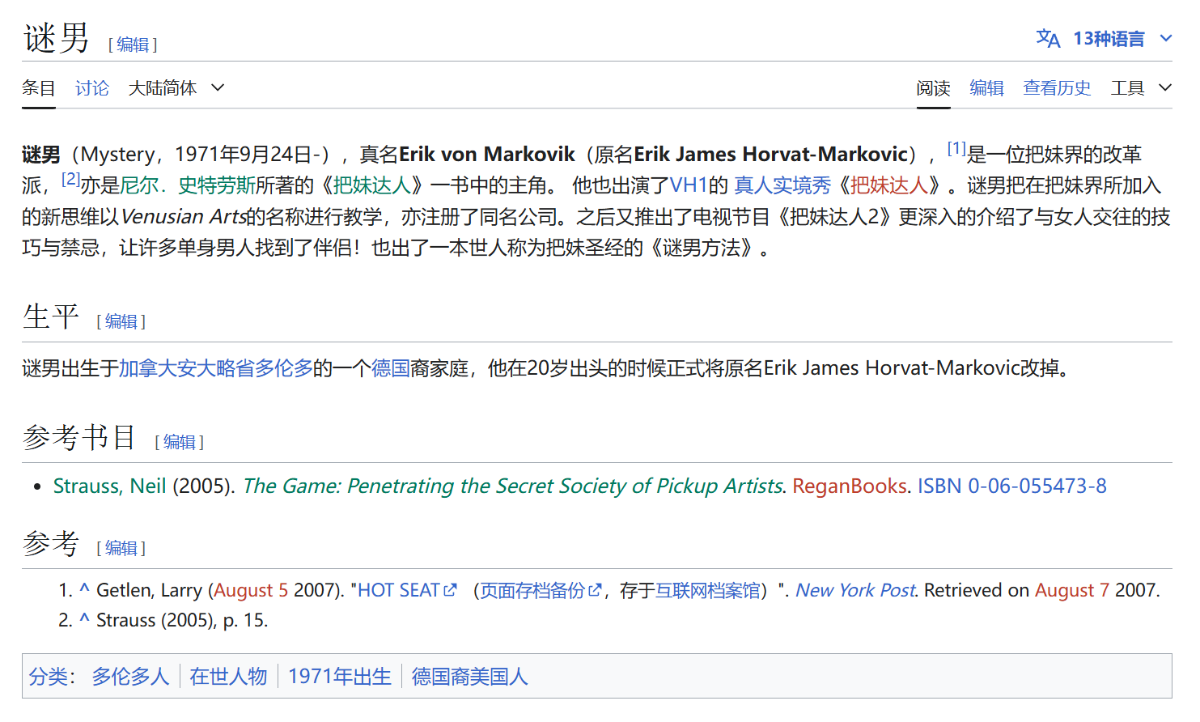
Task: Click the 参考 section heading
Action: (x=50, y=543)
